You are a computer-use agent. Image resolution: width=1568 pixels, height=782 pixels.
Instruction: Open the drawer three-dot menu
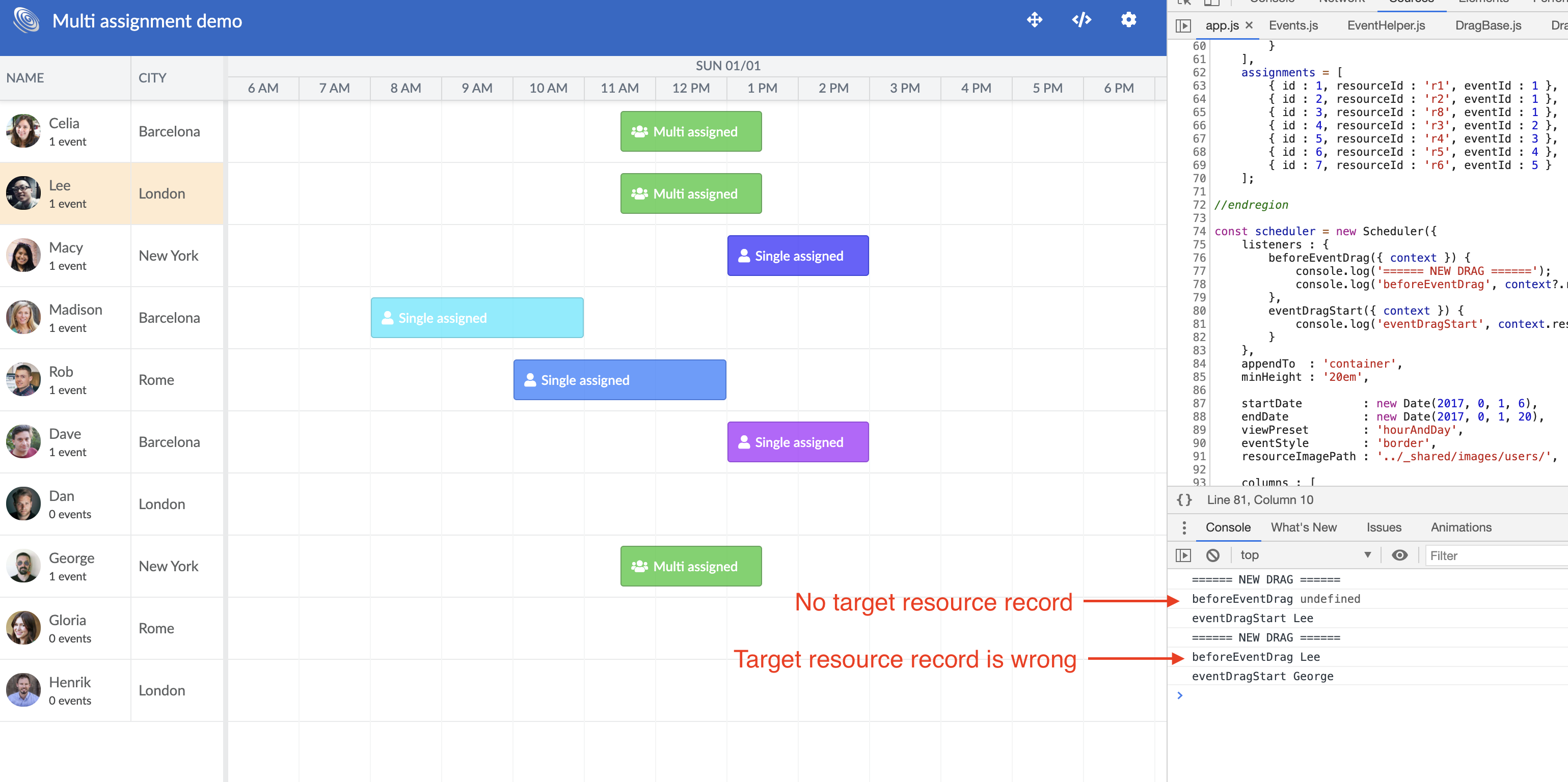(x=1184, y=527)
